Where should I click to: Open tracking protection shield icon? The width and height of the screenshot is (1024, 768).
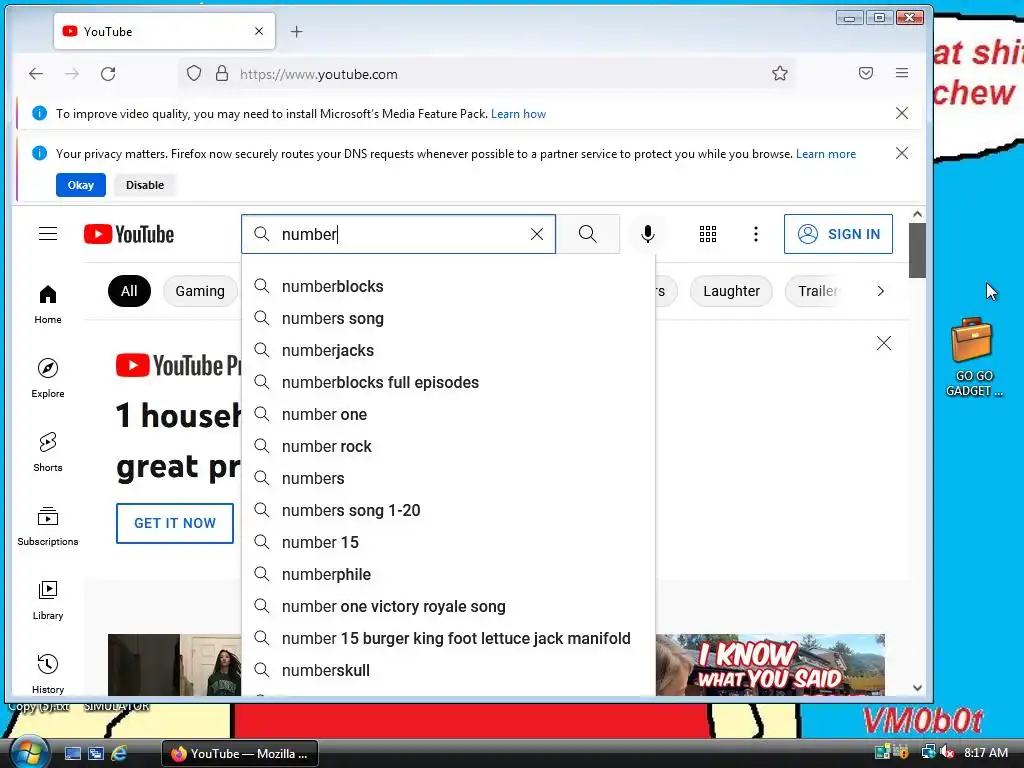pos(194,73)
